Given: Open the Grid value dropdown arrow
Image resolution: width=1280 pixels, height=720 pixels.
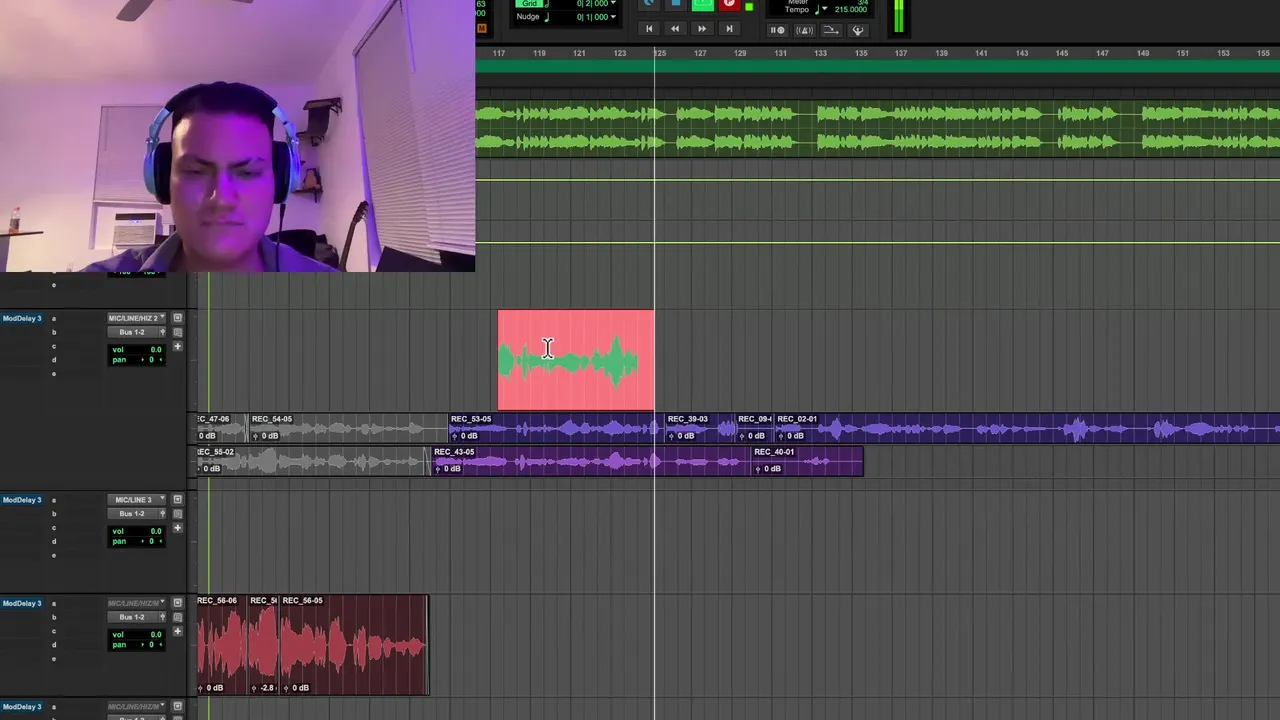Looking at the screenshot, I should tap(613, 4).
